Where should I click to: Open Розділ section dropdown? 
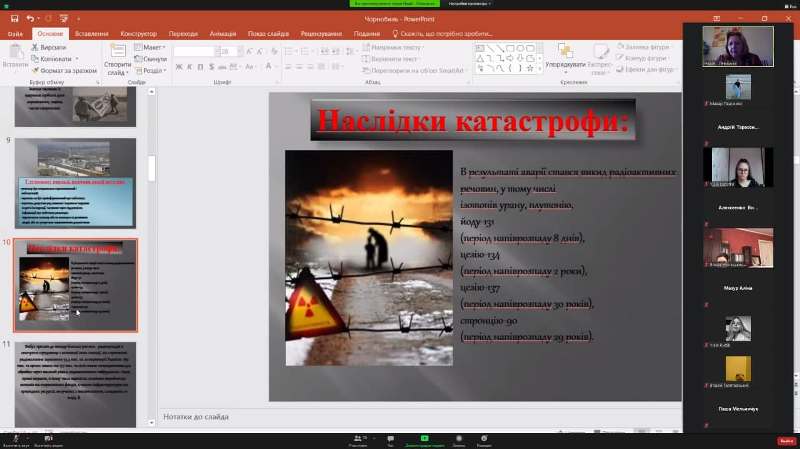pyautogui.click(x=151, y=70)
